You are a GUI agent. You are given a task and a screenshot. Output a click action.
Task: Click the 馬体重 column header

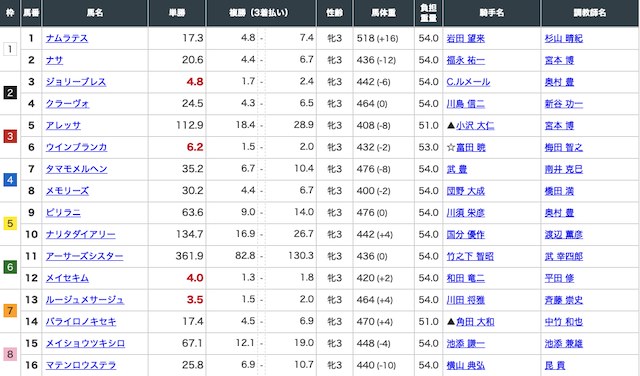[383, 13]
